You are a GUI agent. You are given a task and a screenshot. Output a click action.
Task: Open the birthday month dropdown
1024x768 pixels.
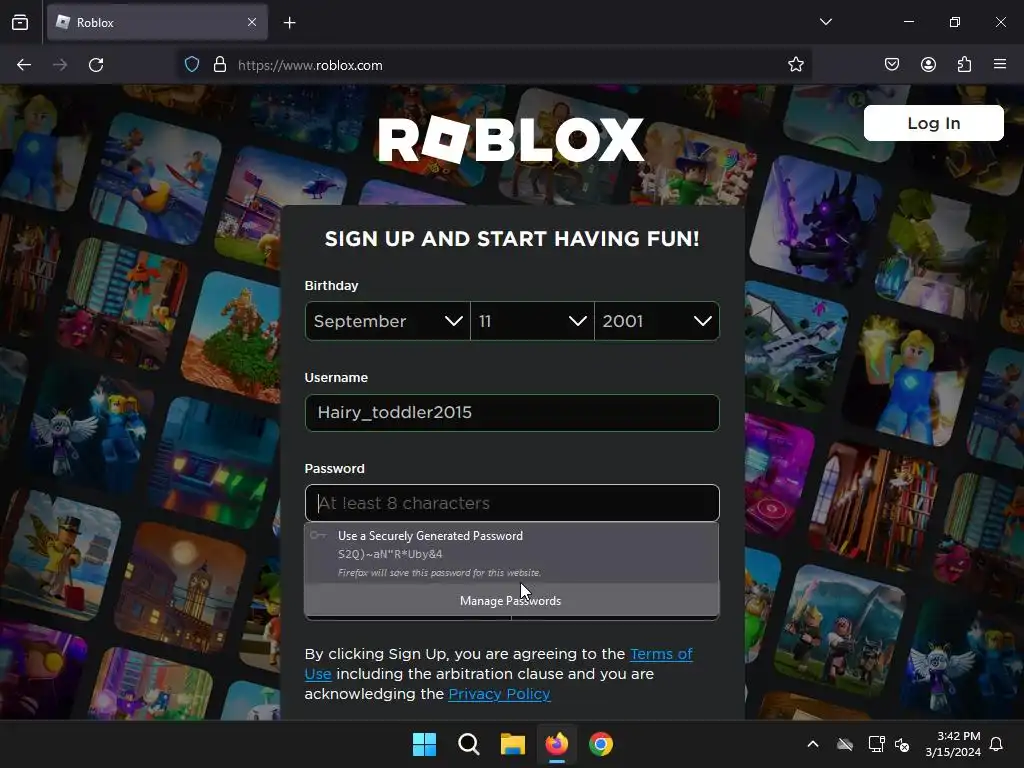click(x=387, y=321)
